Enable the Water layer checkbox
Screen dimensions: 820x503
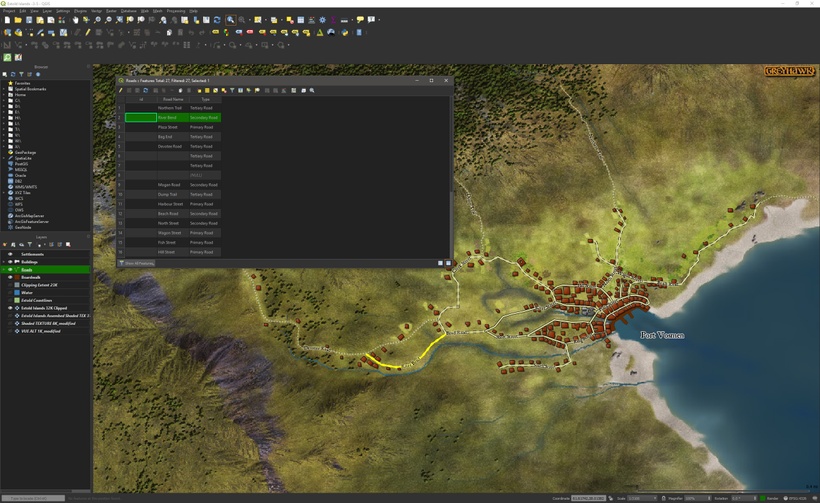tap(11, 292)
